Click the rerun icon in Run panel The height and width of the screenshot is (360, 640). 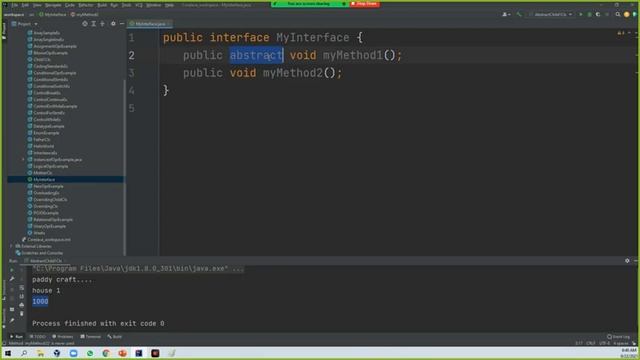click(x=12, y=270)
